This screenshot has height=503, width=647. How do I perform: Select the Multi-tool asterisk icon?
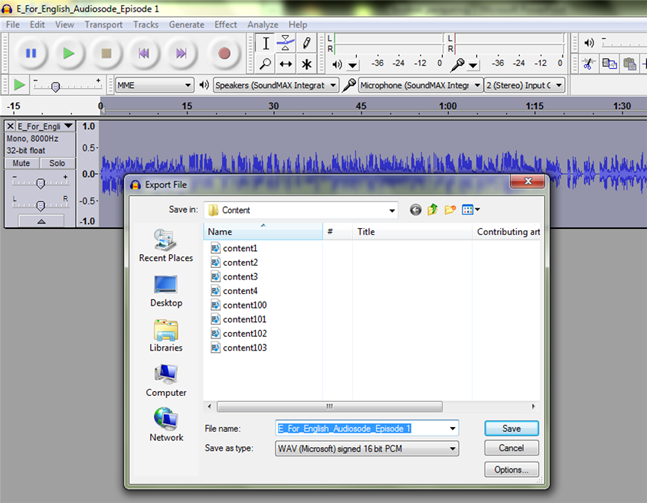tap(307, 64)
